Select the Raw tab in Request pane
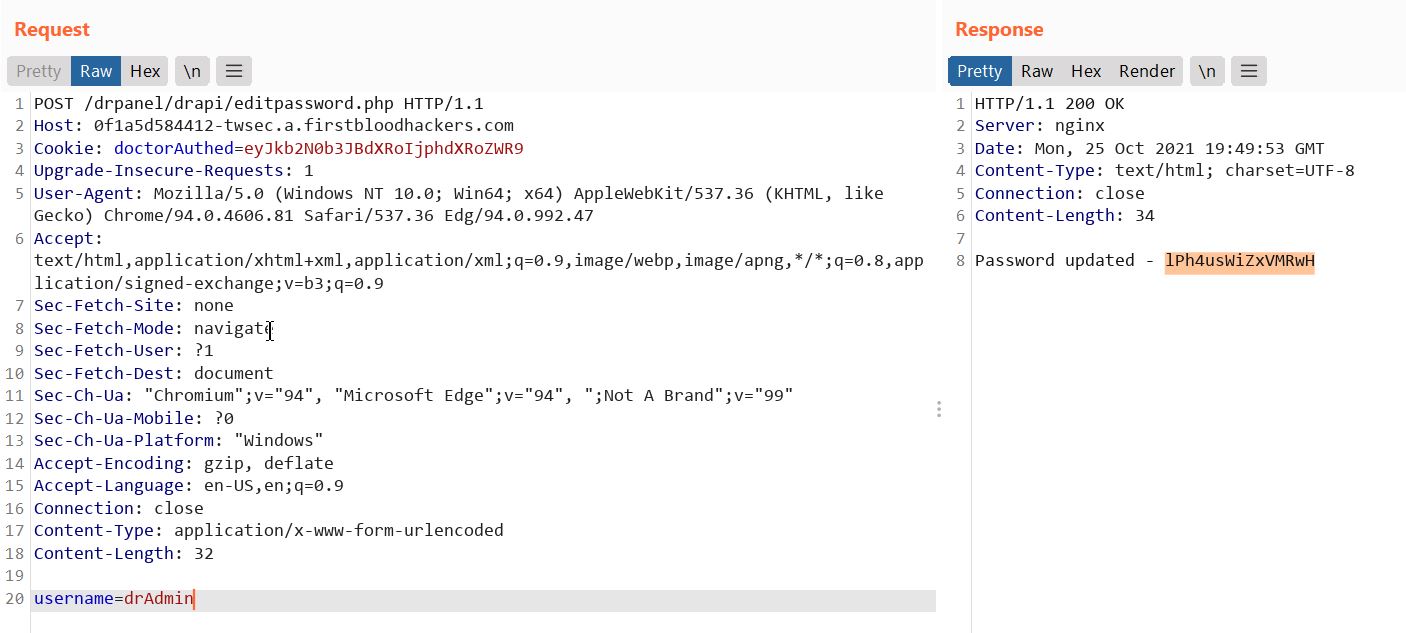The height and width of the screenshot is (633, 1406). coord(96,71)
